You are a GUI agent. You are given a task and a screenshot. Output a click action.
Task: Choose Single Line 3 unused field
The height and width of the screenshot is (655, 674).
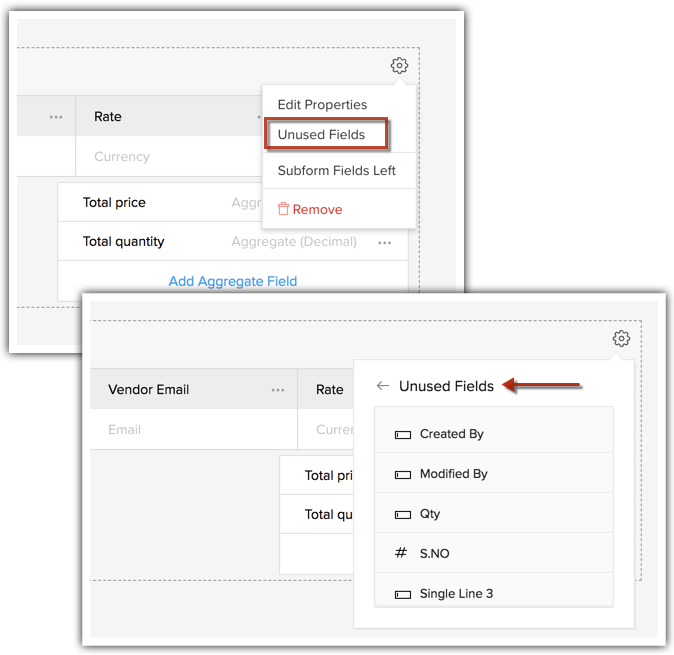tap(456, 593)
